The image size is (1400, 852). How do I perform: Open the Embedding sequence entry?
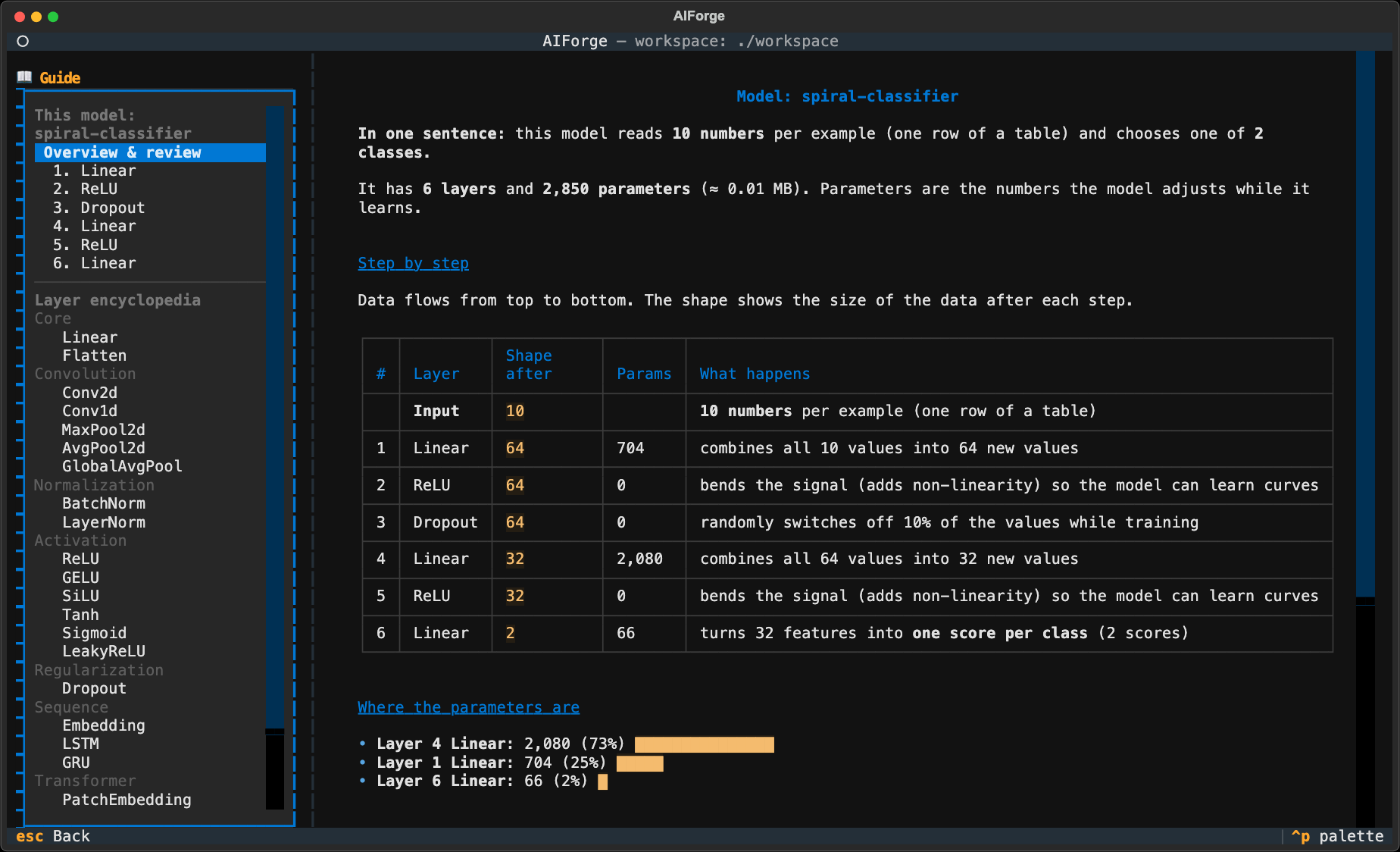click(x=104, y=725)
